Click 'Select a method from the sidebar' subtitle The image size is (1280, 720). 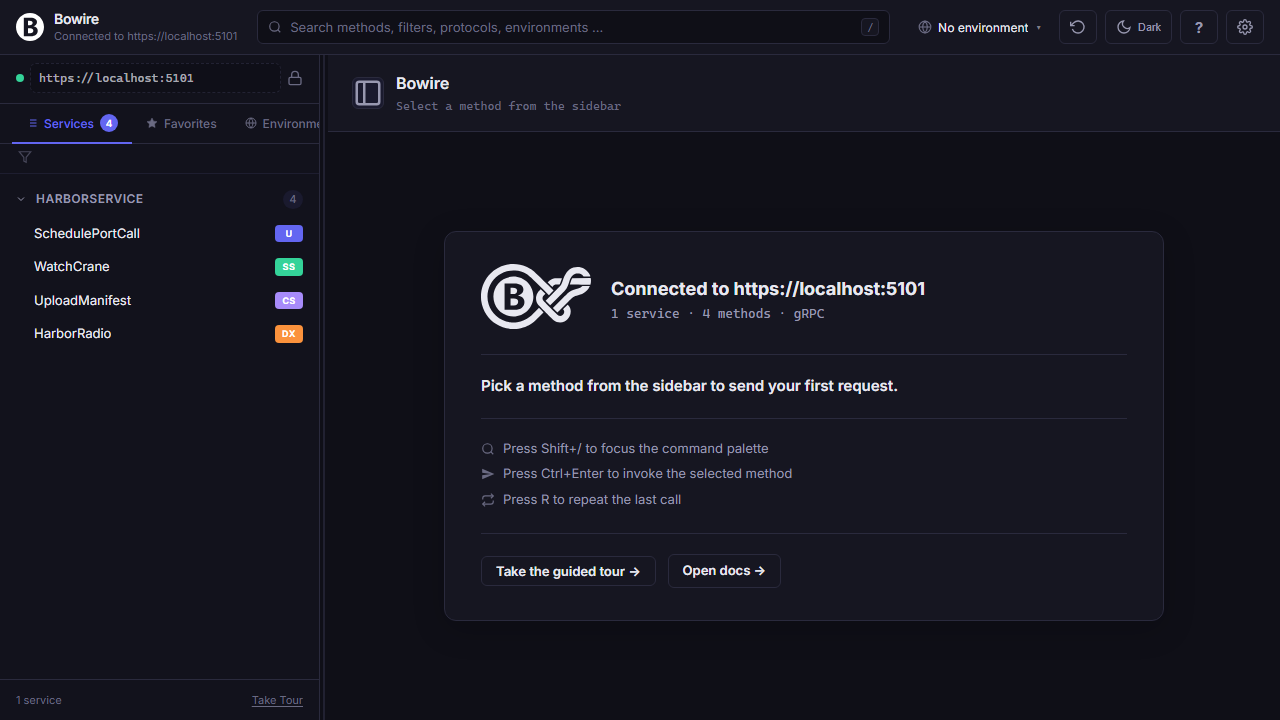coord(508,106)
